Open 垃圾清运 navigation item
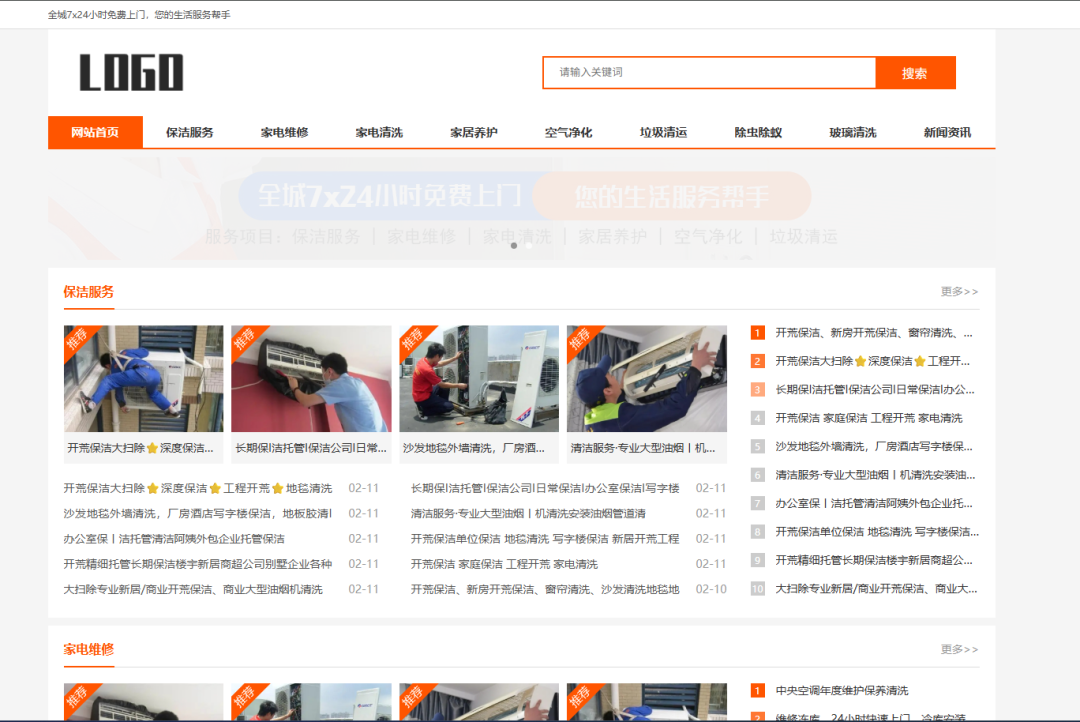 (x=663, y=132)
